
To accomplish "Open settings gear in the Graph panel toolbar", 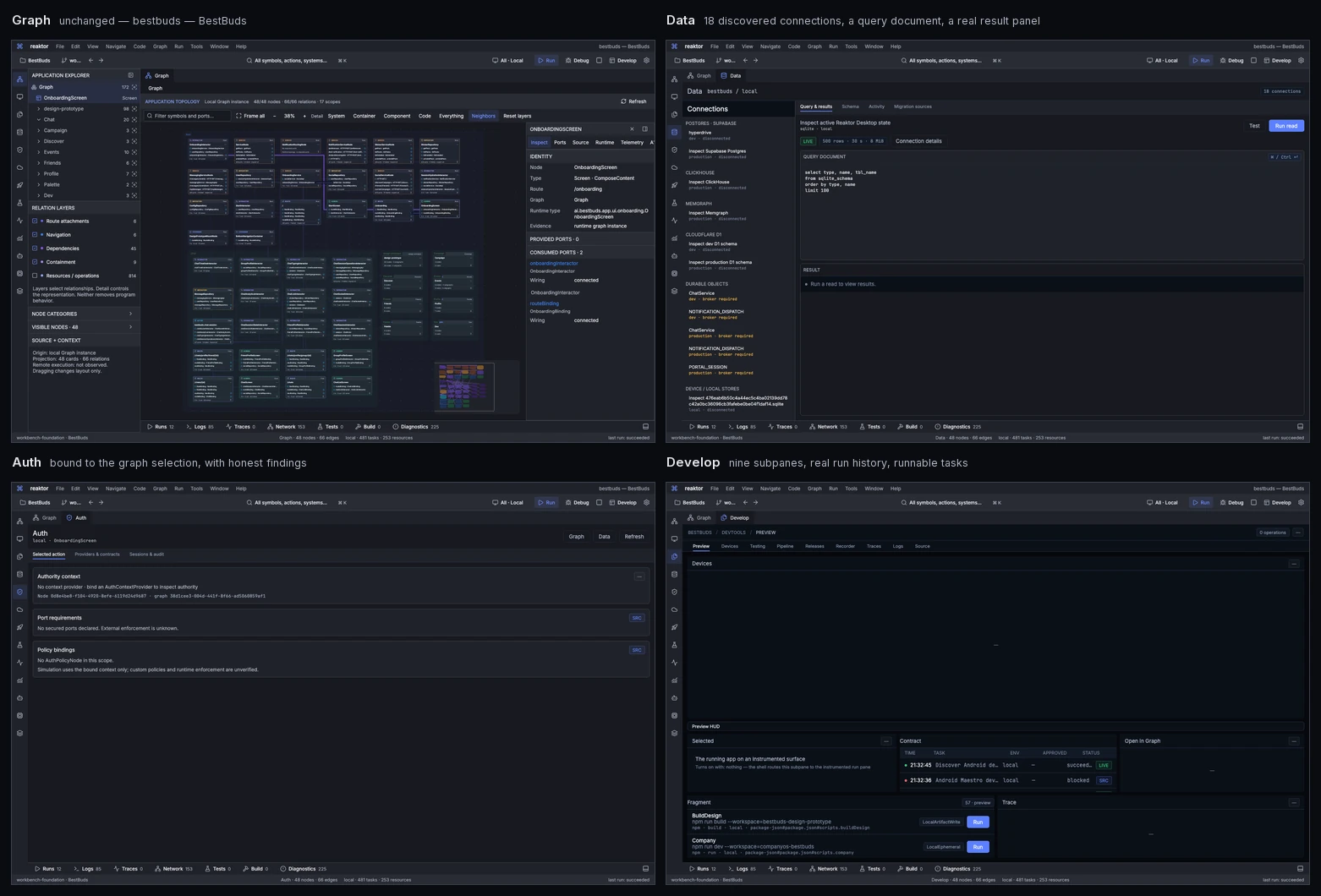I will [x=647, y=61].
